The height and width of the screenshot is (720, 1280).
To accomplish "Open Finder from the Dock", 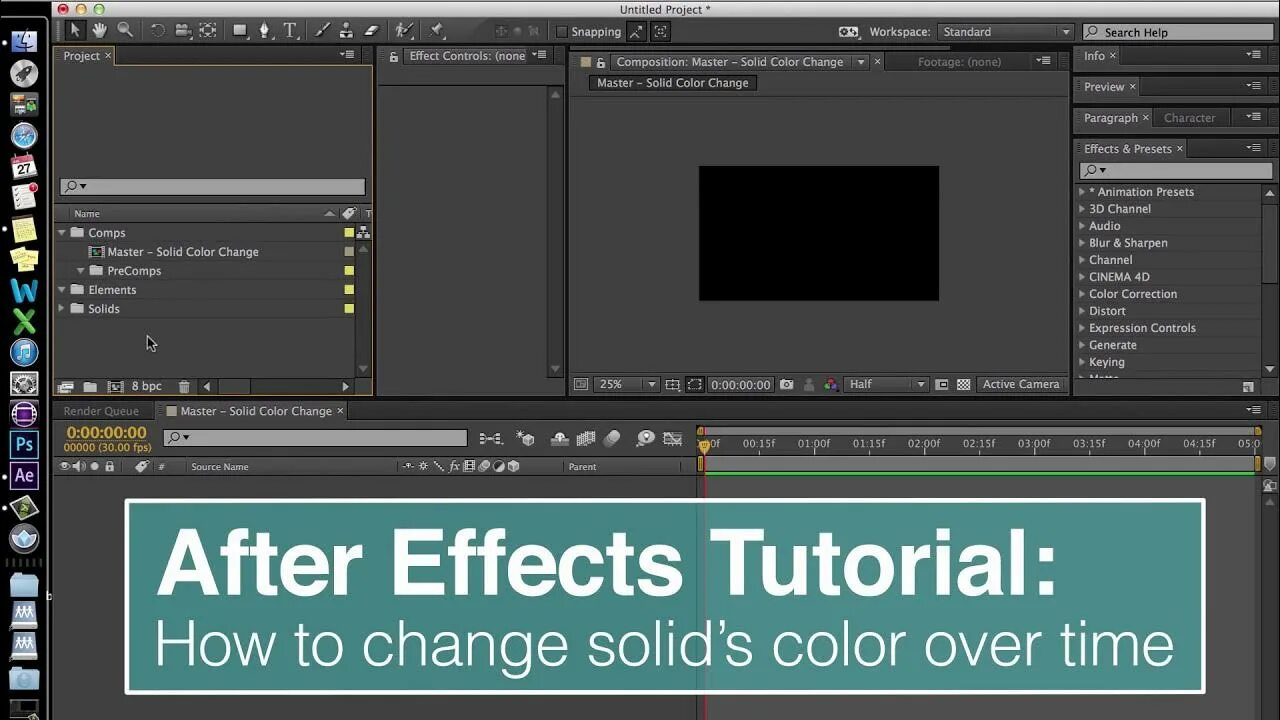I will 24,42.
